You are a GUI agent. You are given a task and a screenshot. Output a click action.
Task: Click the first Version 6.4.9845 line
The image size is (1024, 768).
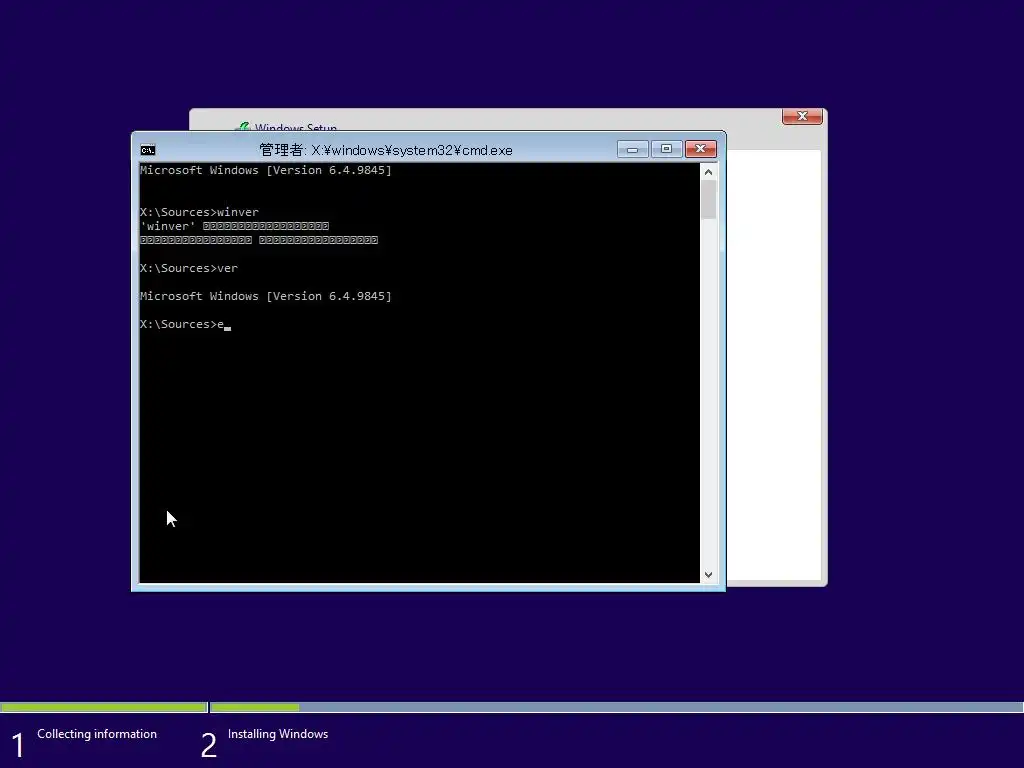tap(266, 170)
